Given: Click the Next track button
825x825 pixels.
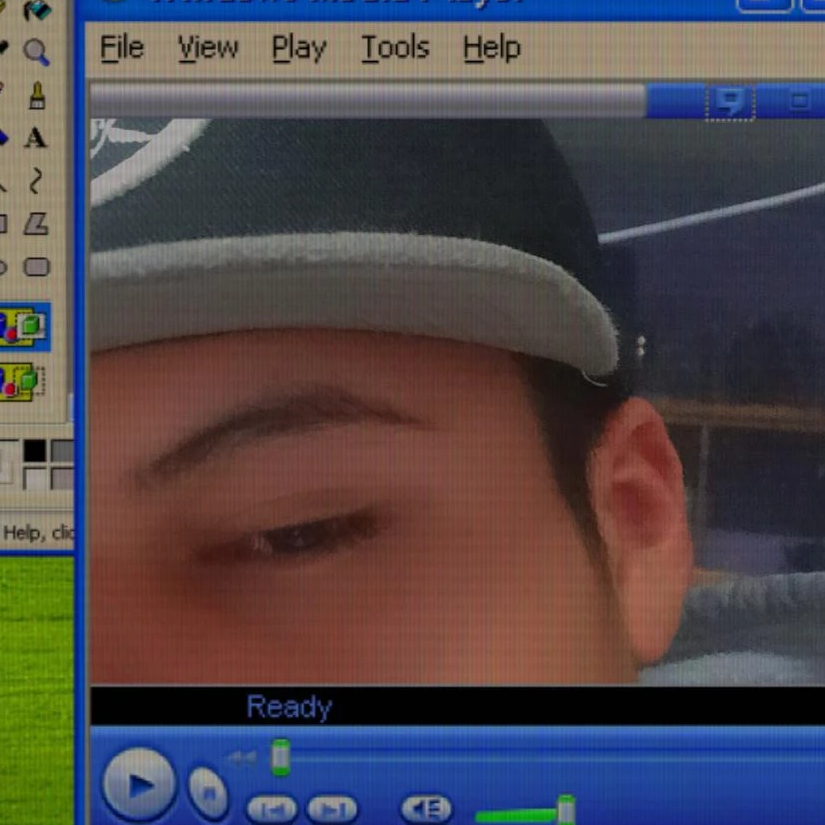Looking at the screenshot, I should (x=332, y=809).
